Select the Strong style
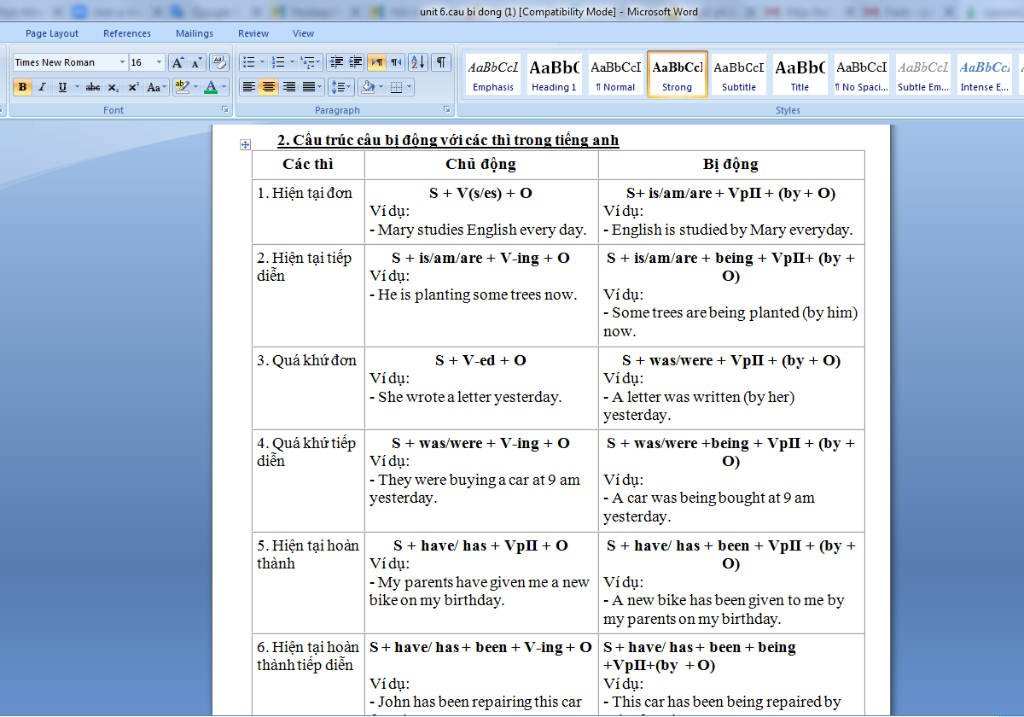The height and width of the screenshot is (717, 1024). (x=677, y=75)
